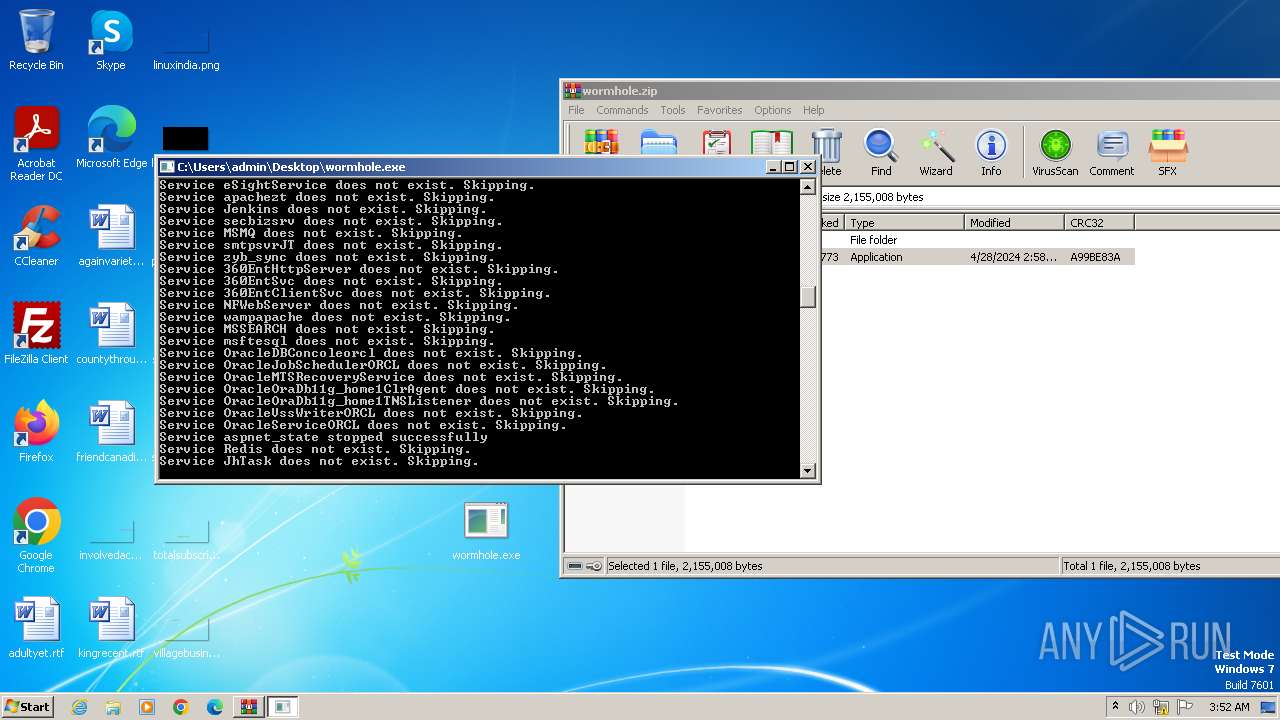Open Edge from the taskbar
Image resolution: width=1280 pixels, height=720 pixels.
[215, 707]
